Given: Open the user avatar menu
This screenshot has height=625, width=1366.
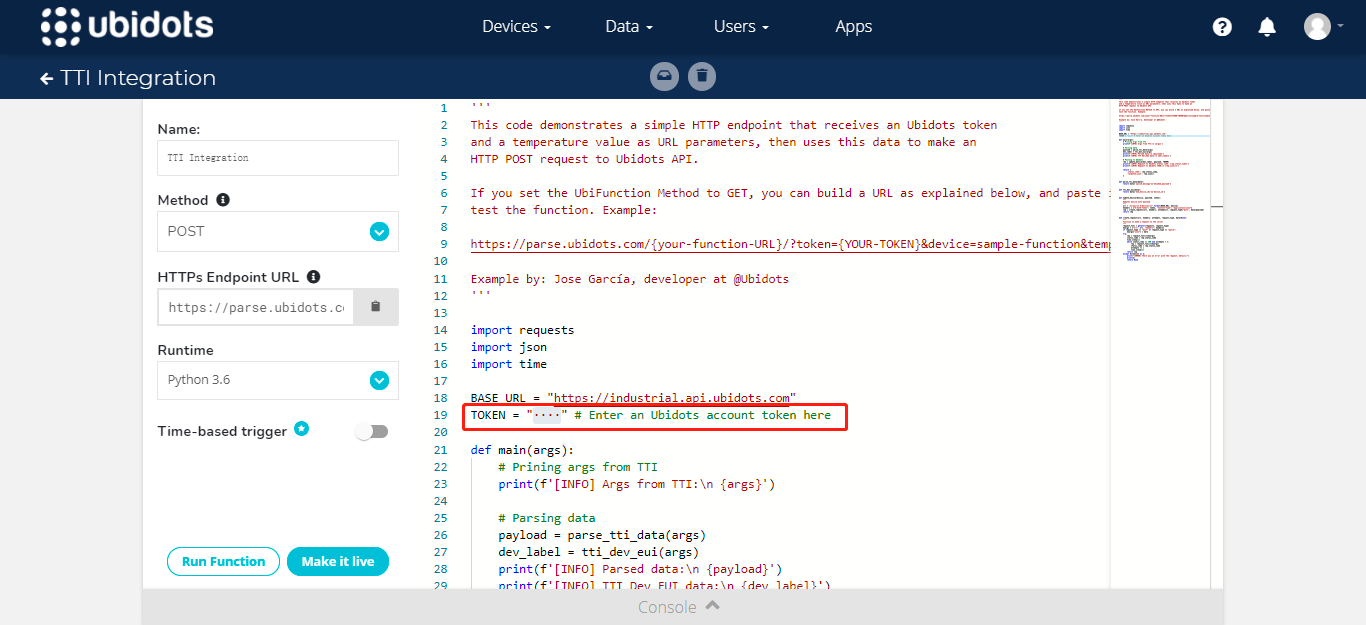Looking at the screenshot, I should pos(1323,27).
